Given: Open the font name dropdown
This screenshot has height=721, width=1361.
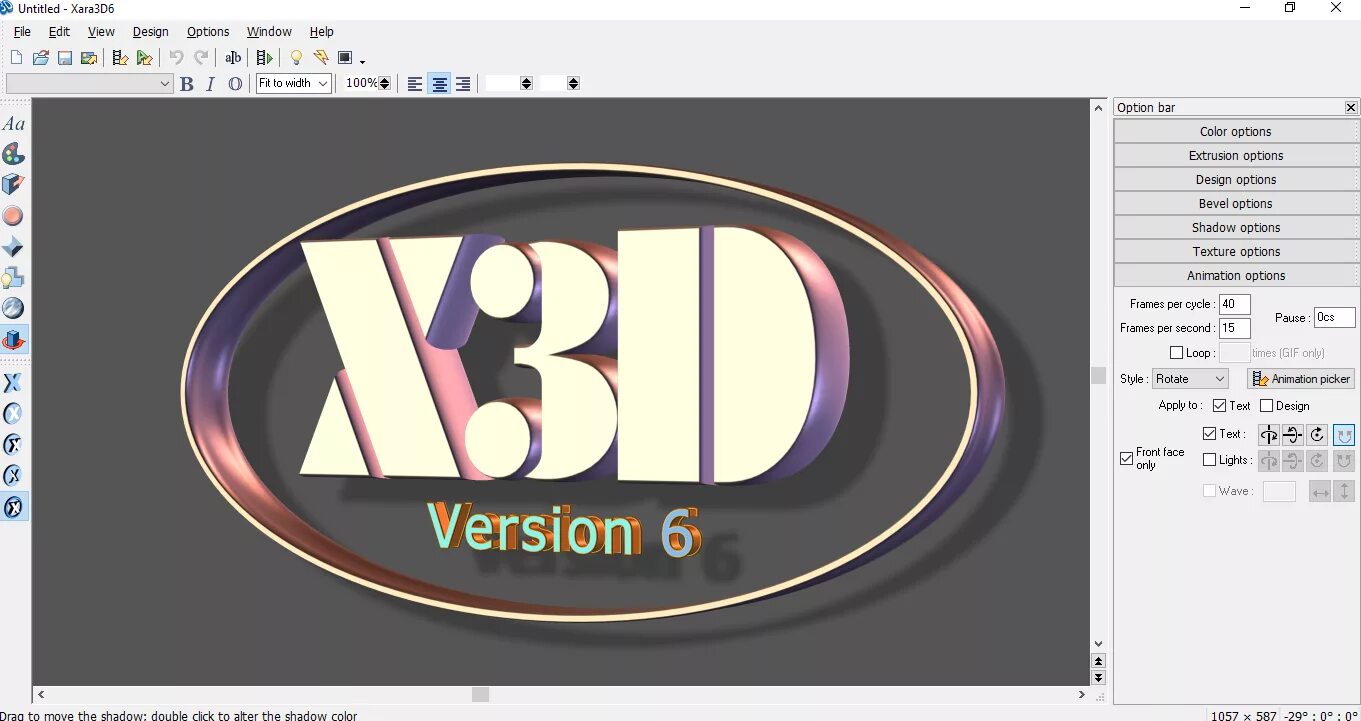Looking at the screenshot, I should [x=165, y=84].
